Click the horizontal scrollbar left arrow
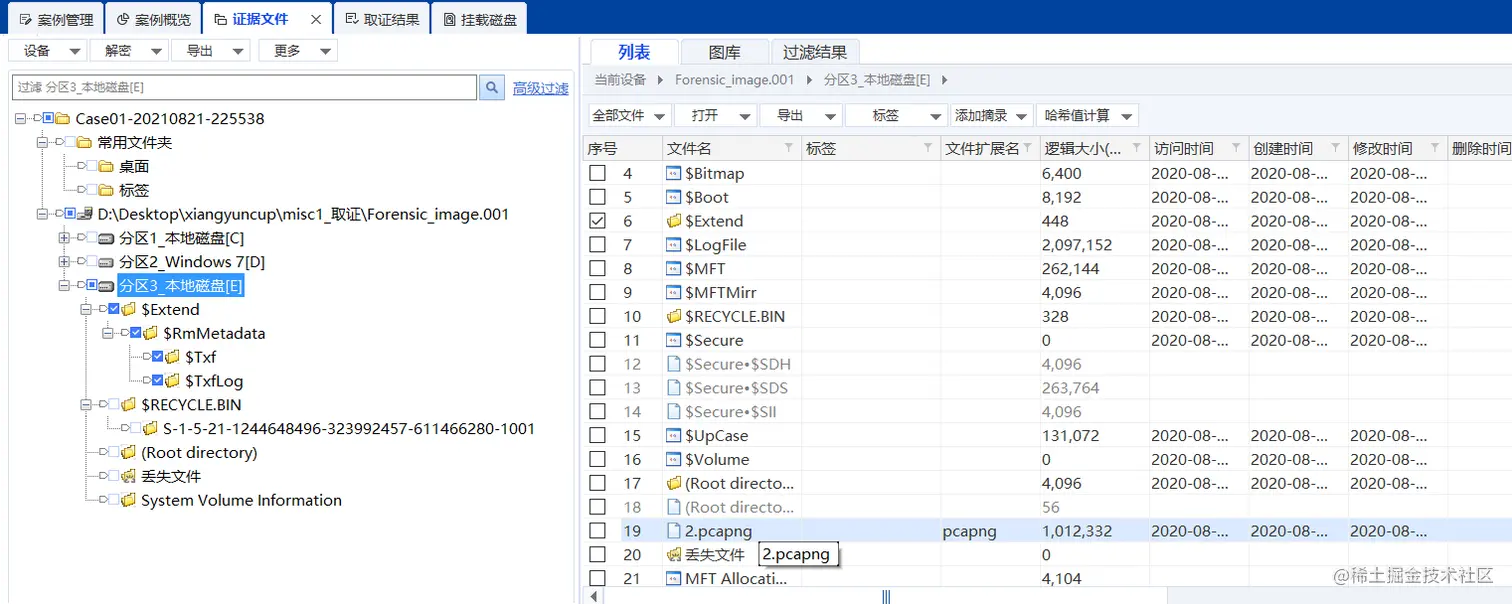Screen dimensions: 1512x604 (595, 597)
